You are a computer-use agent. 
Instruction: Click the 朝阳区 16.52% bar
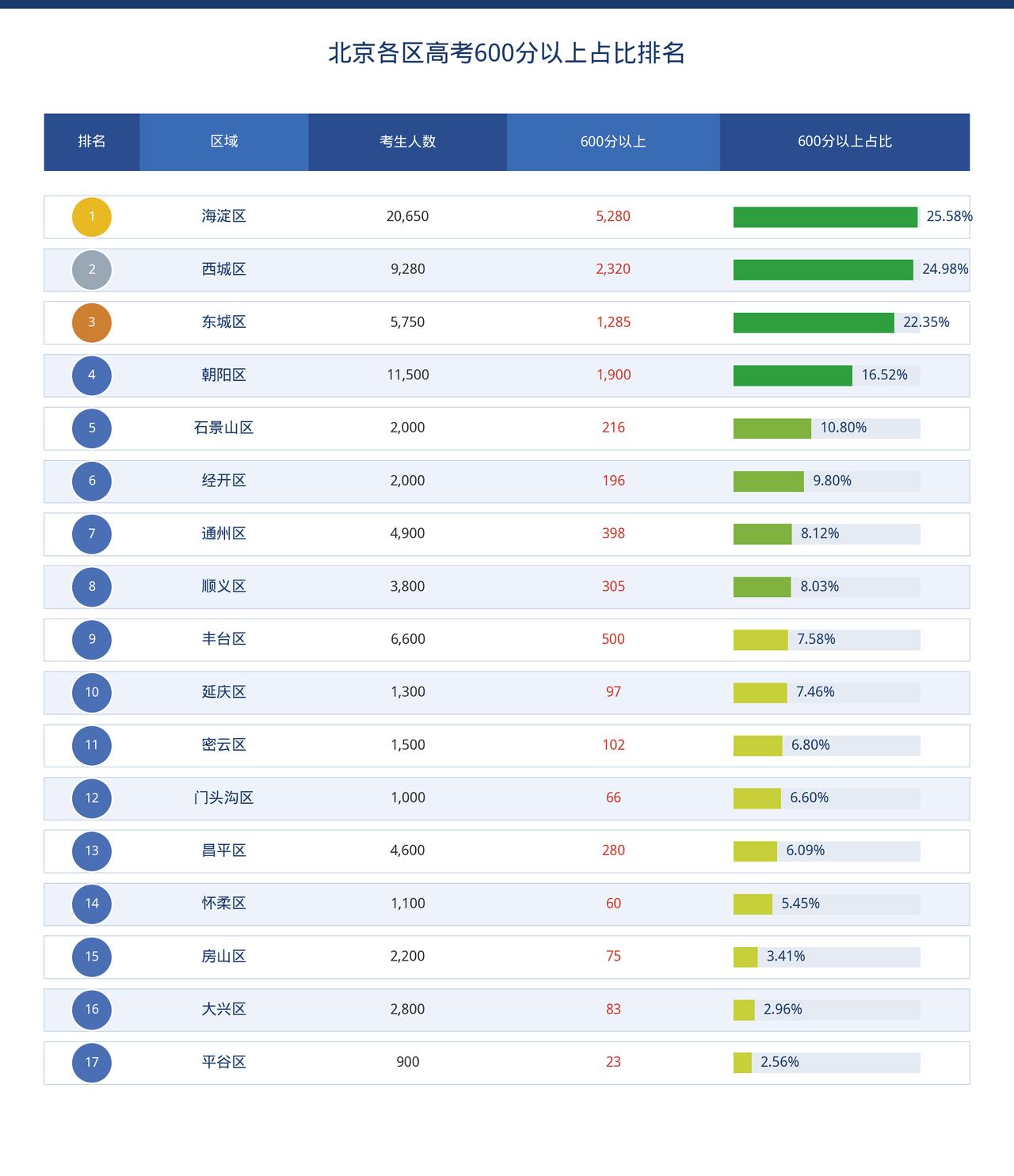coord(793,375)
